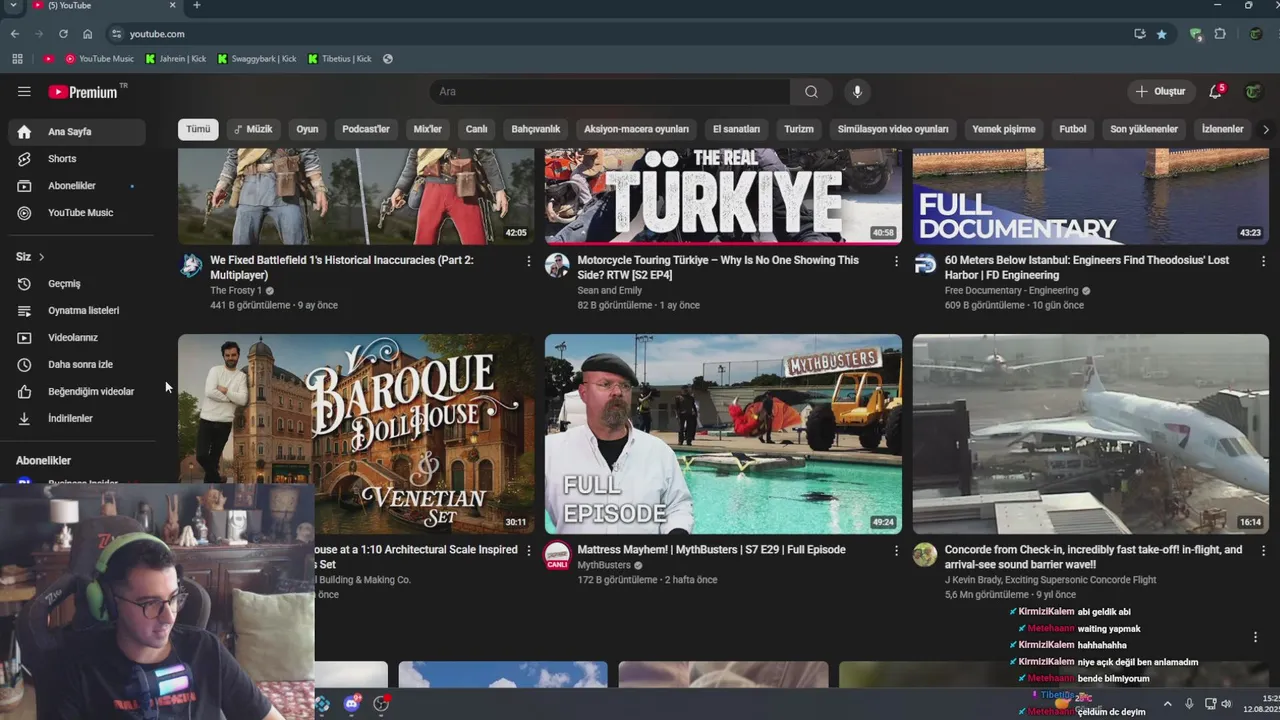Image resolution: width=1280 pixels, height=720 pixels.
Task: Select the Oyun category chip
Action: tap(307, 129)
